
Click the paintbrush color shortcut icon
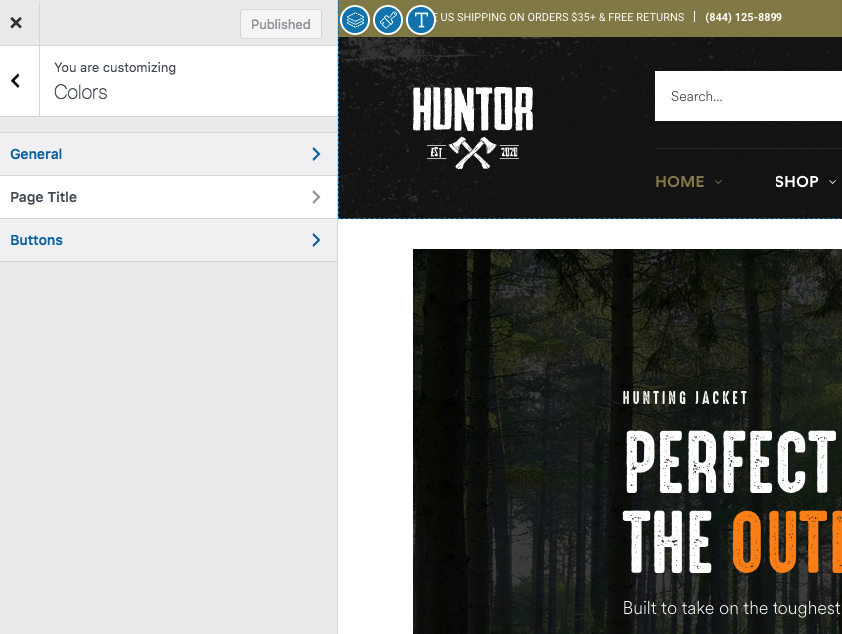pos(388,19)
